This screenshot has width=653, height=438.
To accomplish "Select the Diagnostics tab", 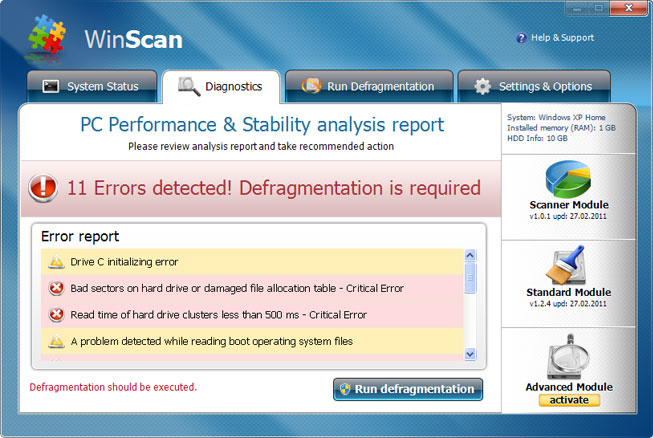I will click(x=221, y=87).
